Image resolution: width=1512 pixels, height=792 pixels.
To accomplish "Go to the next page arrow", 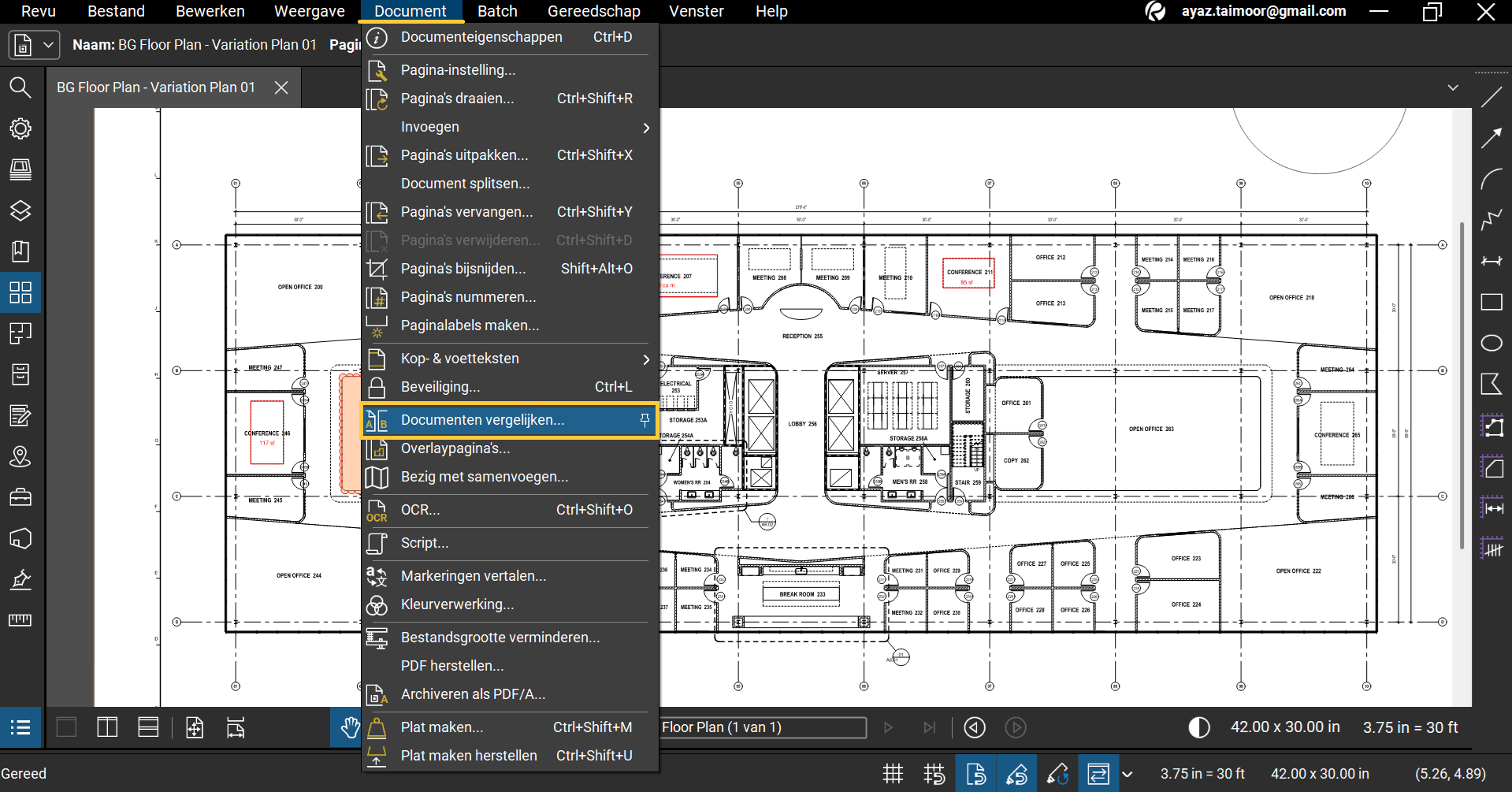I will coord(889,727).
